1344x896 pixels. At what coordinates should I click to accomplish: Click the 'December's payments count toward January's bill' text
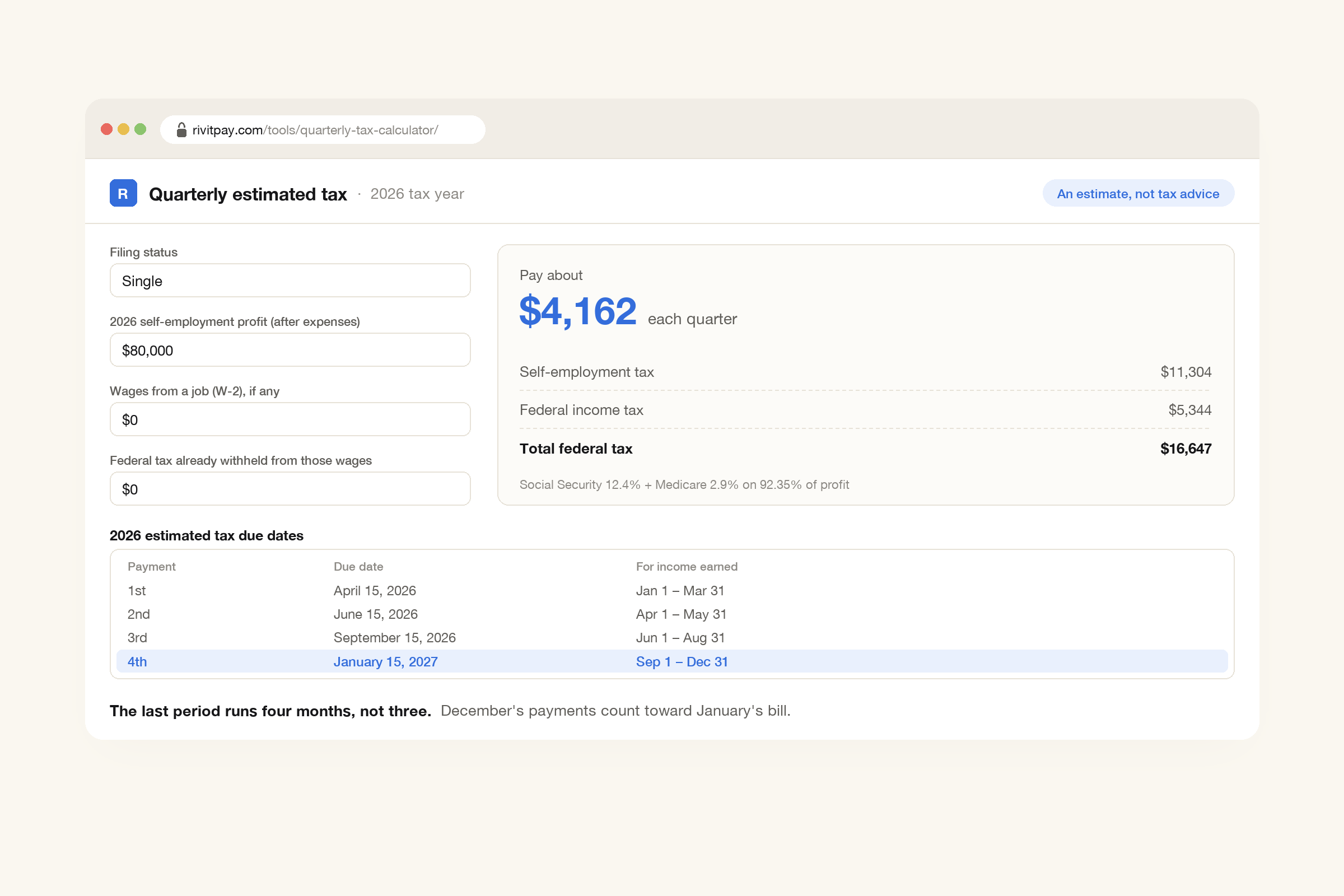pyautogui.click(x=615, y=711)
